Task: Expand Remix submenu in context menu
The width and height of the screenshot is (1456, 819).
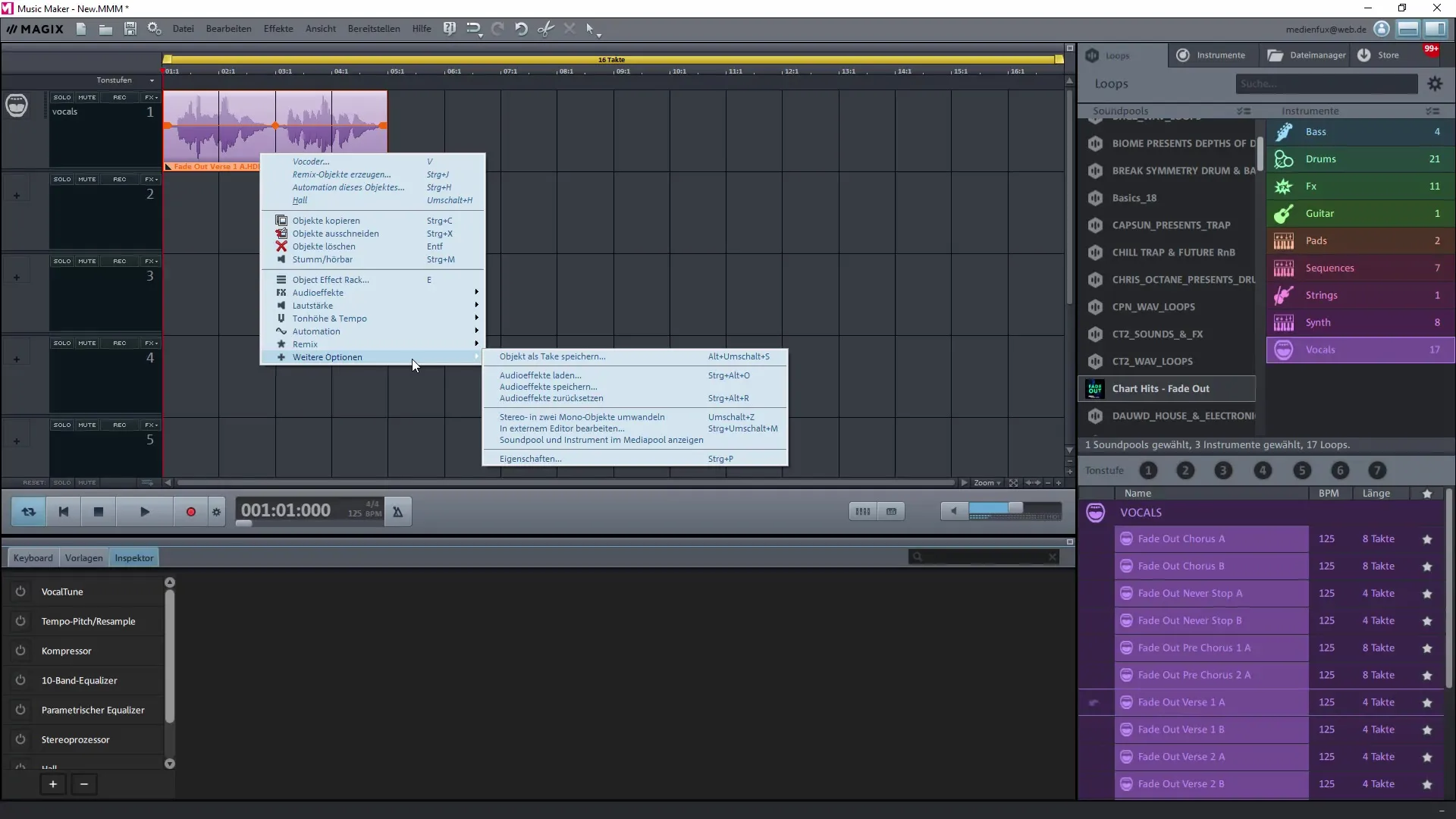Action: (372, 344)
